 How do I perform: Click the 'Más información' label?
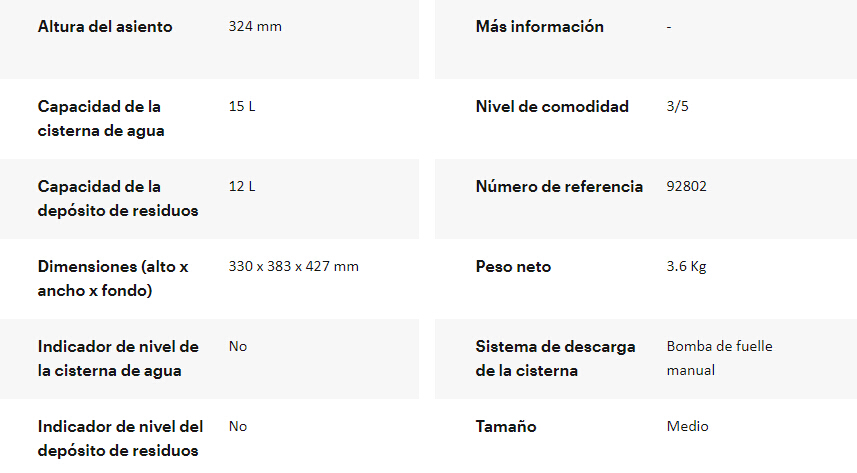[539, 27]
